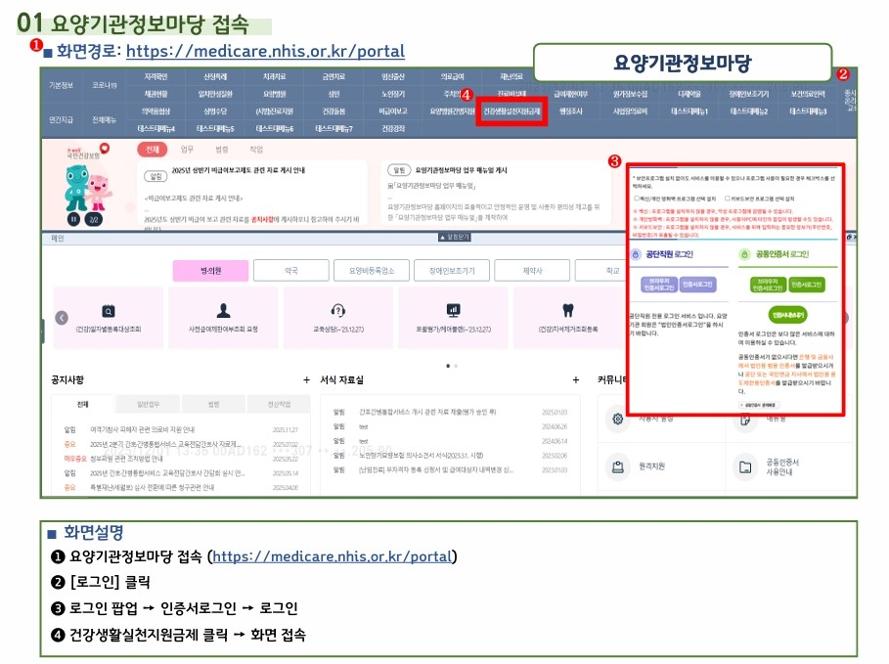The width and height of the screenshot is (889, 664).
Task: Pause the banner slideshow
Action: point(74,219)
